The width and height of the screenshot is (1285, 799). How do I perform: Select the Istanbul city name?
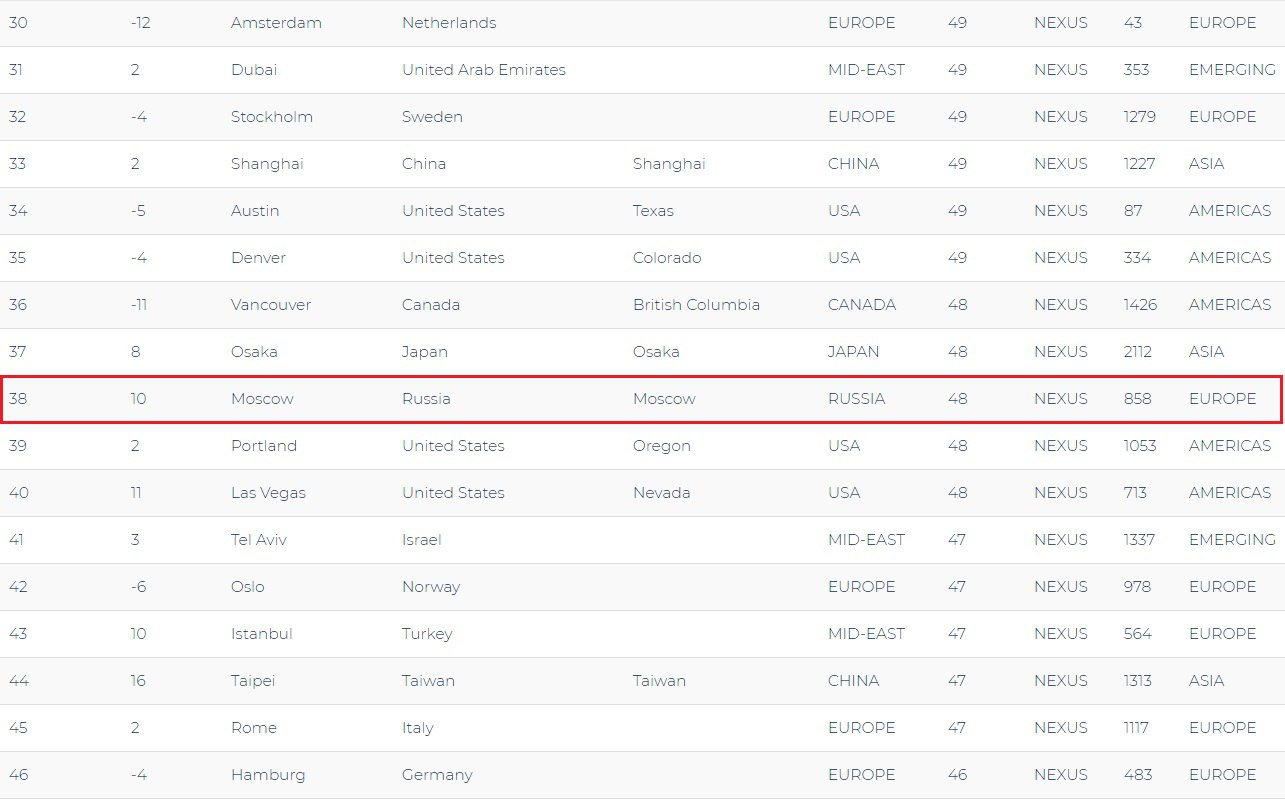point(261,634)
